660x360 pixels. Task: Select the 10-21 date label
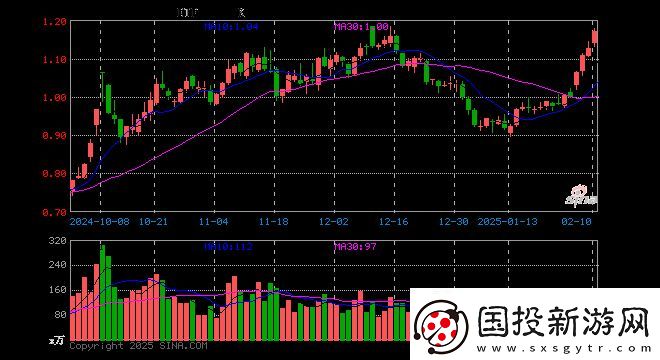point(153,221)
